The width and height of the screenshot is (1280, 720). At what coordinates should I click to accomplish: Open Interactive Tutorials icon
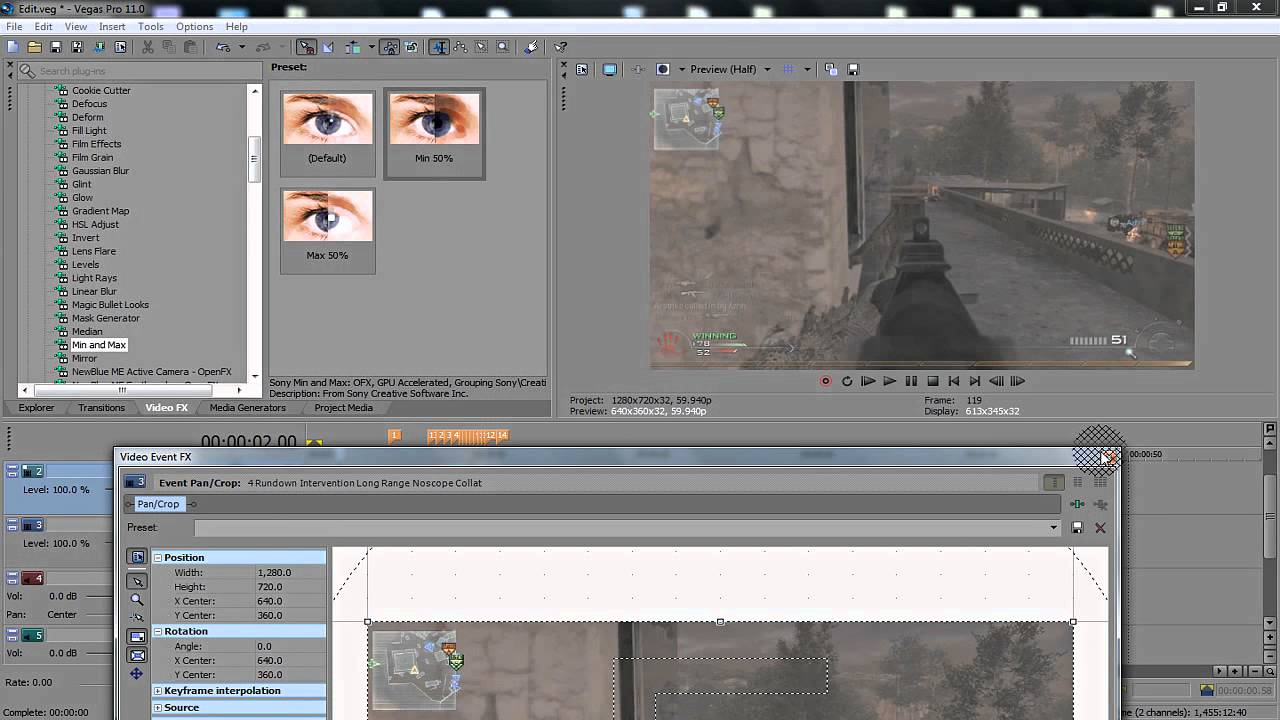click(x=531, y=47)
